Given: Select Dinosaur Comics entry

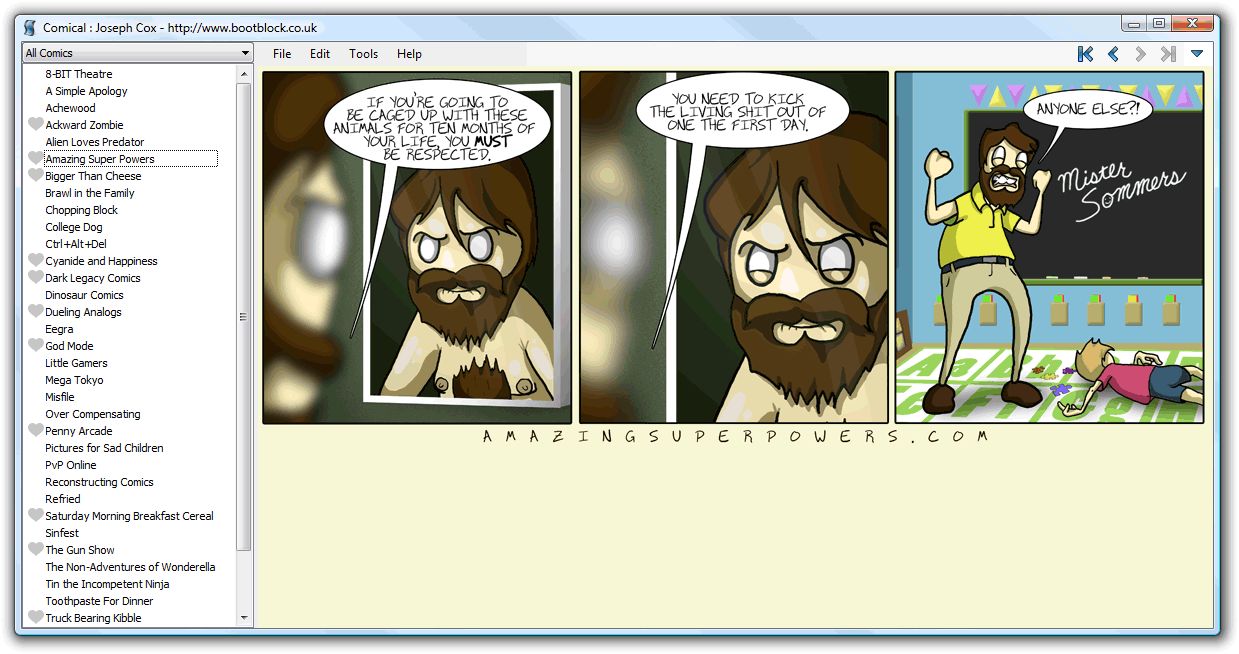Looking at the screenshot, I should point(84,295).
